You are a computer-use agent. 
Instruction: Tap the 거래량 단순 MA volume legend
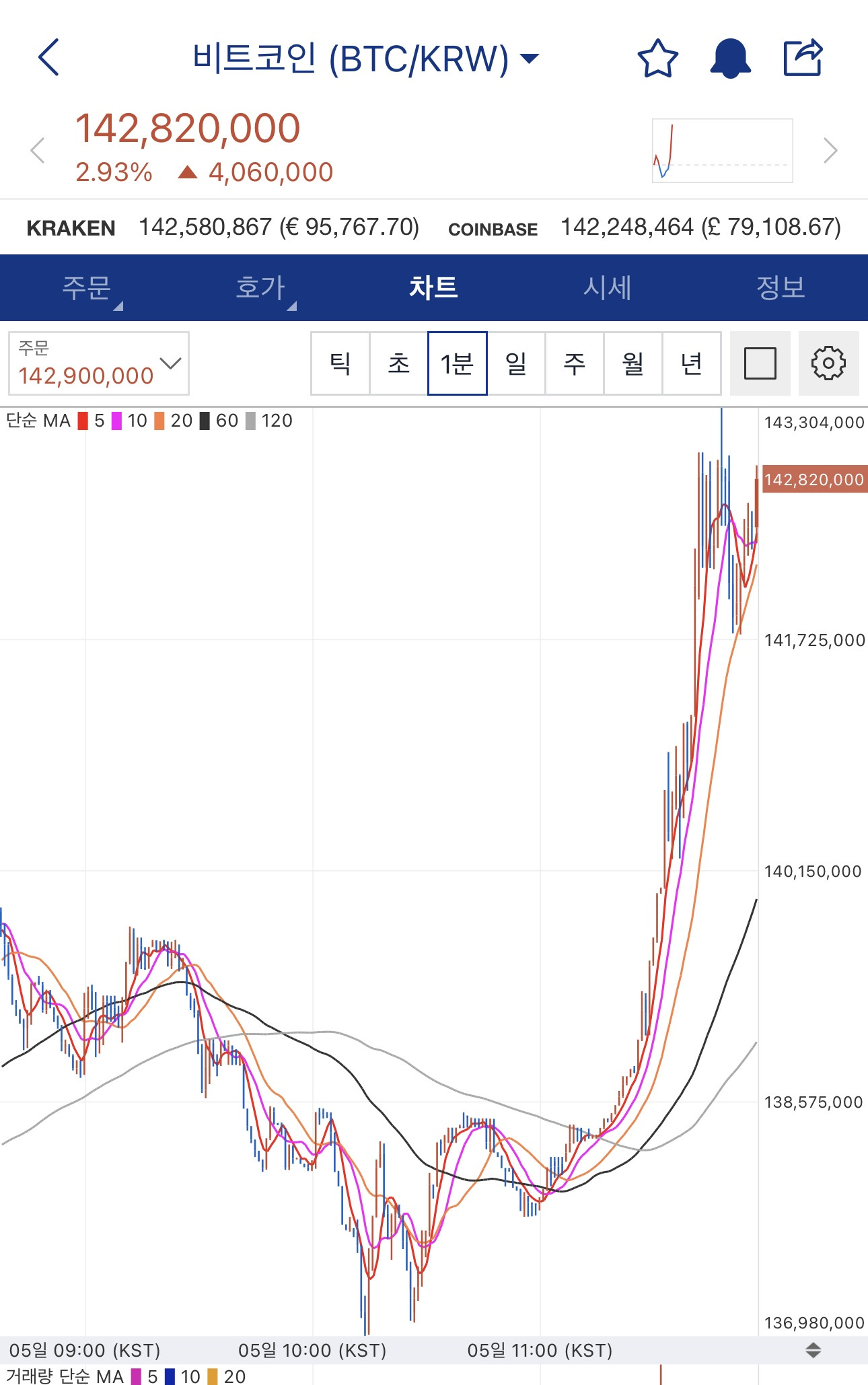(65, 1376)
